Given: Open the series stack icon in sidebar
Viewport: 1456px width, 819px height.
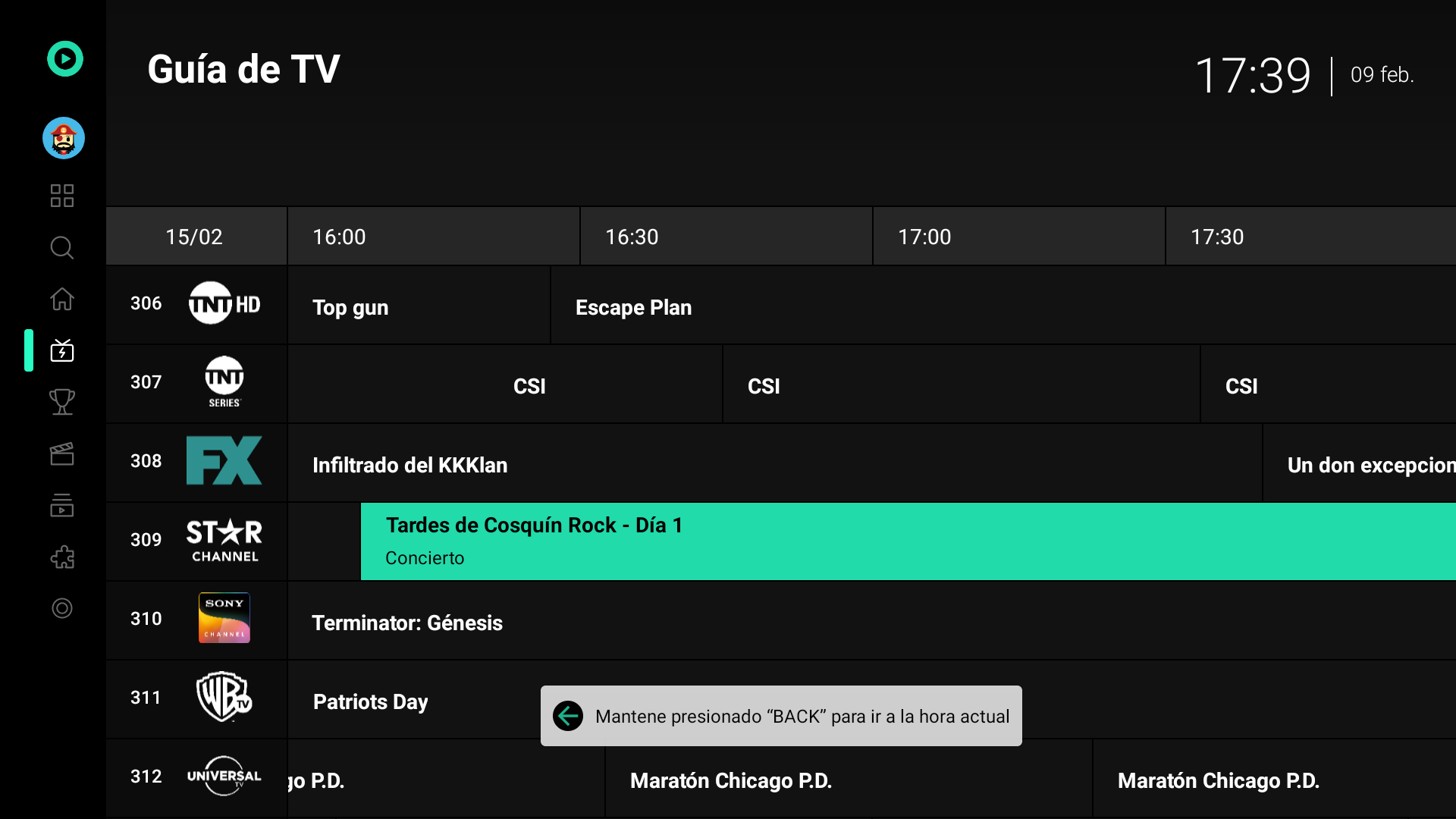Looking at the screenshot, I should click(62, 505).
